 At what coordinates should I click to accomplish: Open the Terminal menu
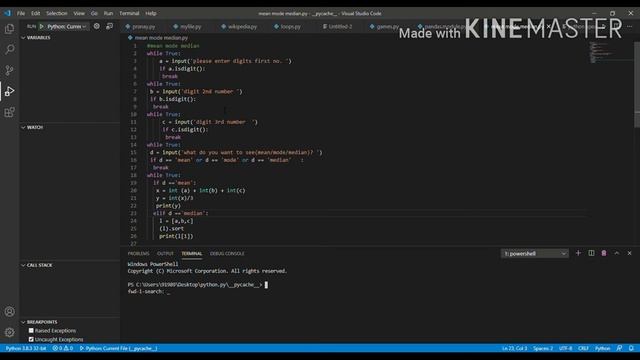pos(129,13)
